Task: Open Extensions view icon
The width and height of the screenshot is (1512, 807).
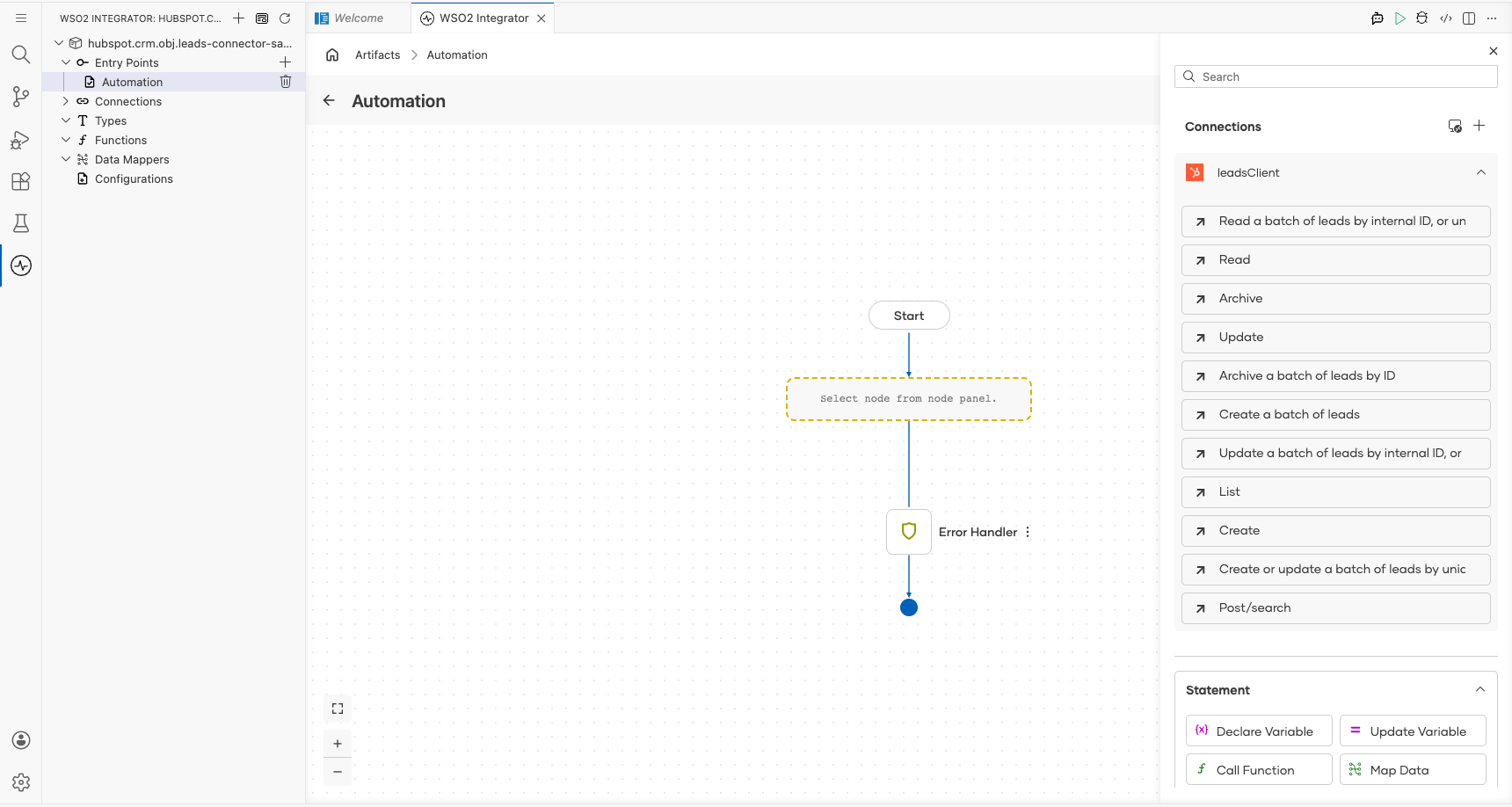Action: click(21, 181)
